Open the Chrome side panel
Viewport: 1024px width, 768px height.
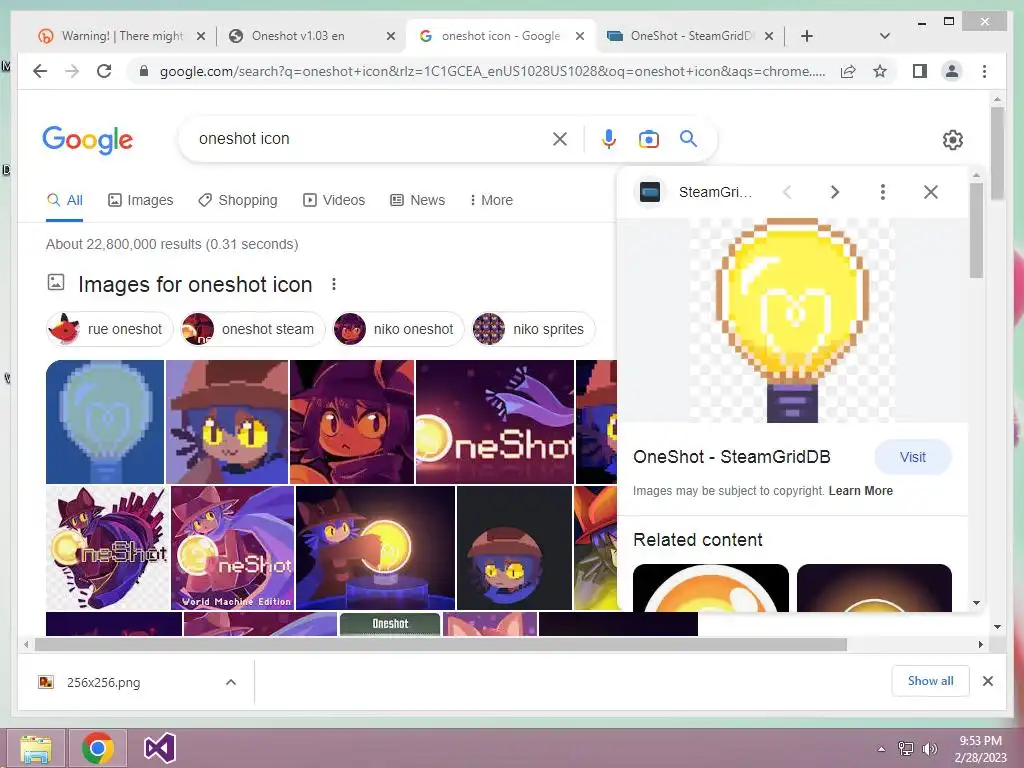pyautogui.click(x=920, y=71)
